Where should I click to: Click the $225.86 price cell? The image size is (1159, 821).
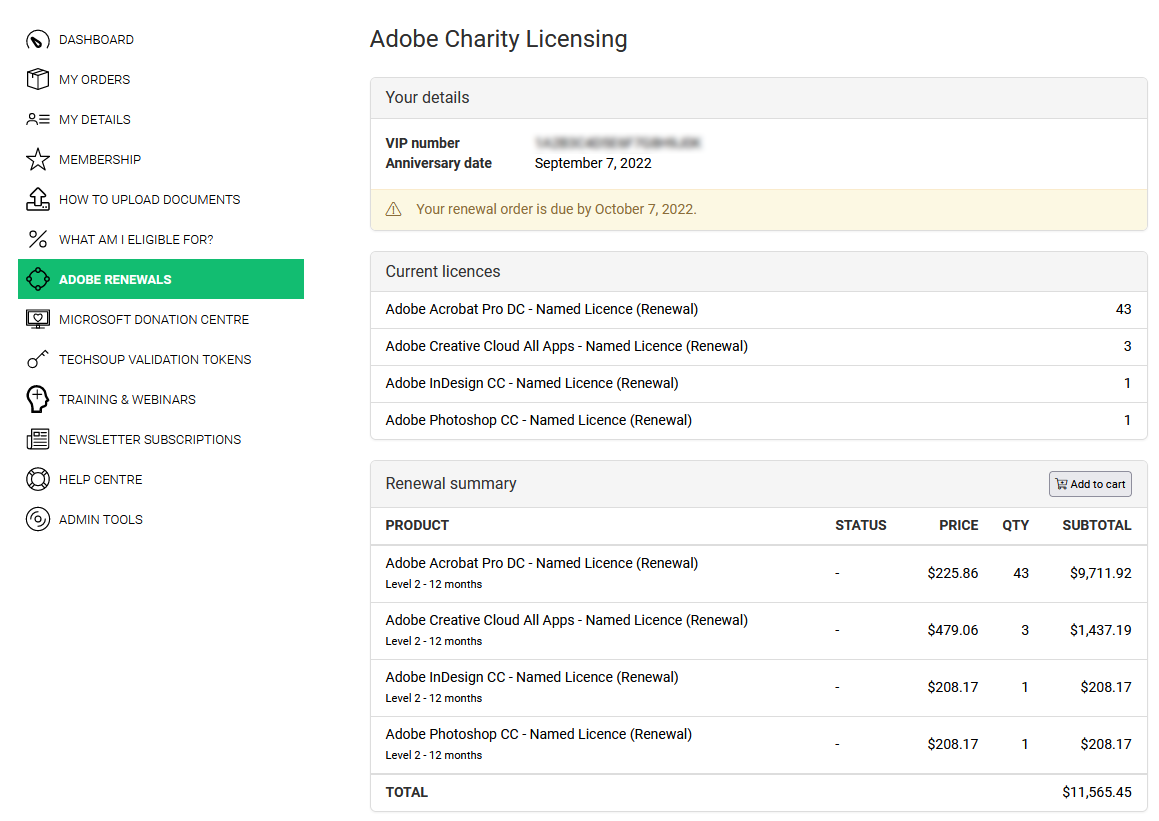coord(953,573)
